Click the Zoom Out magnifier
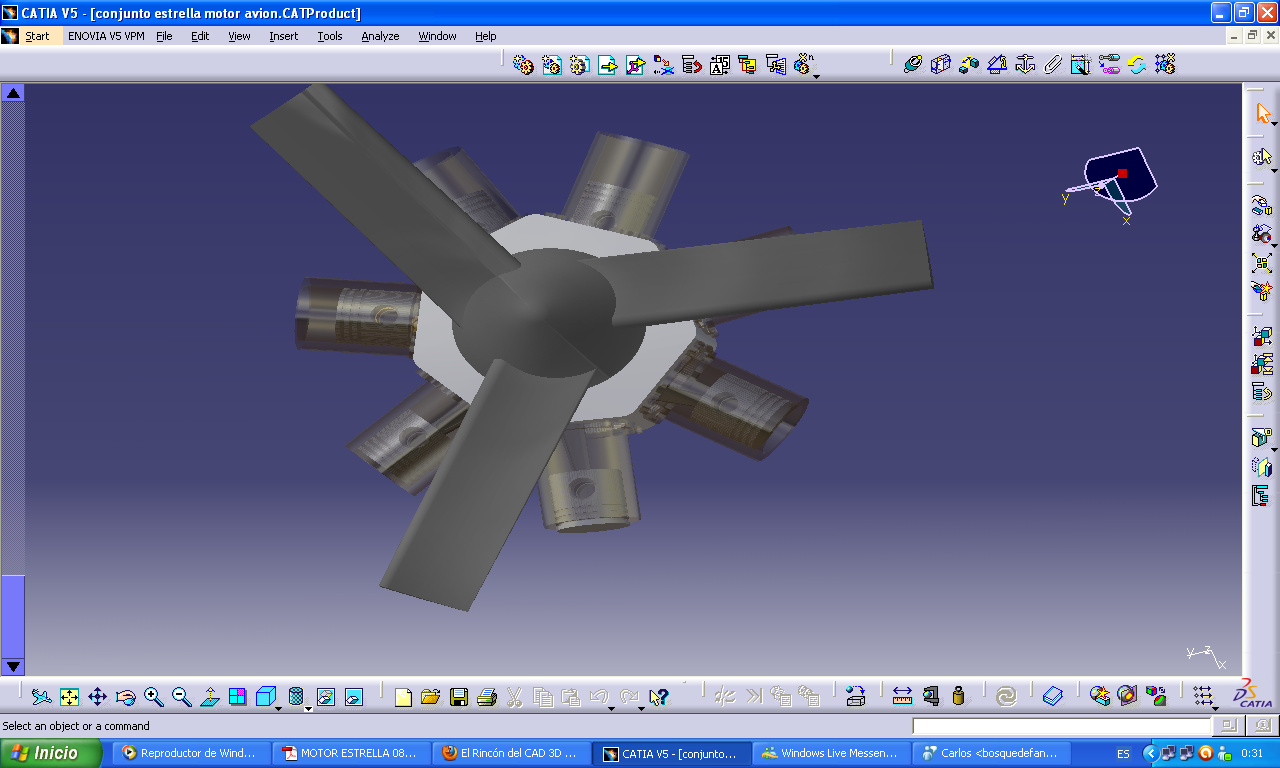 click(181, 697)
